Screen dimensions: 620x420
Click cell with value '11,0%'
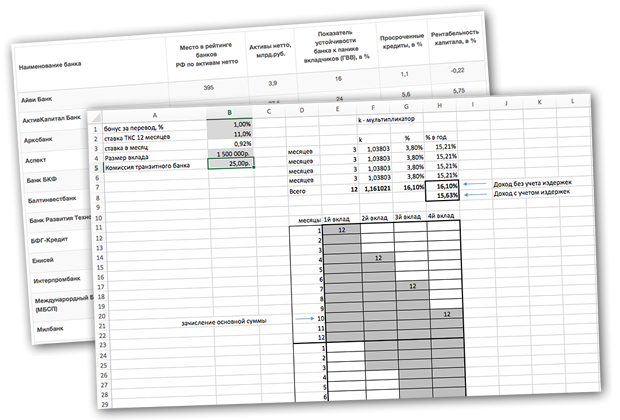coord(230,134)
